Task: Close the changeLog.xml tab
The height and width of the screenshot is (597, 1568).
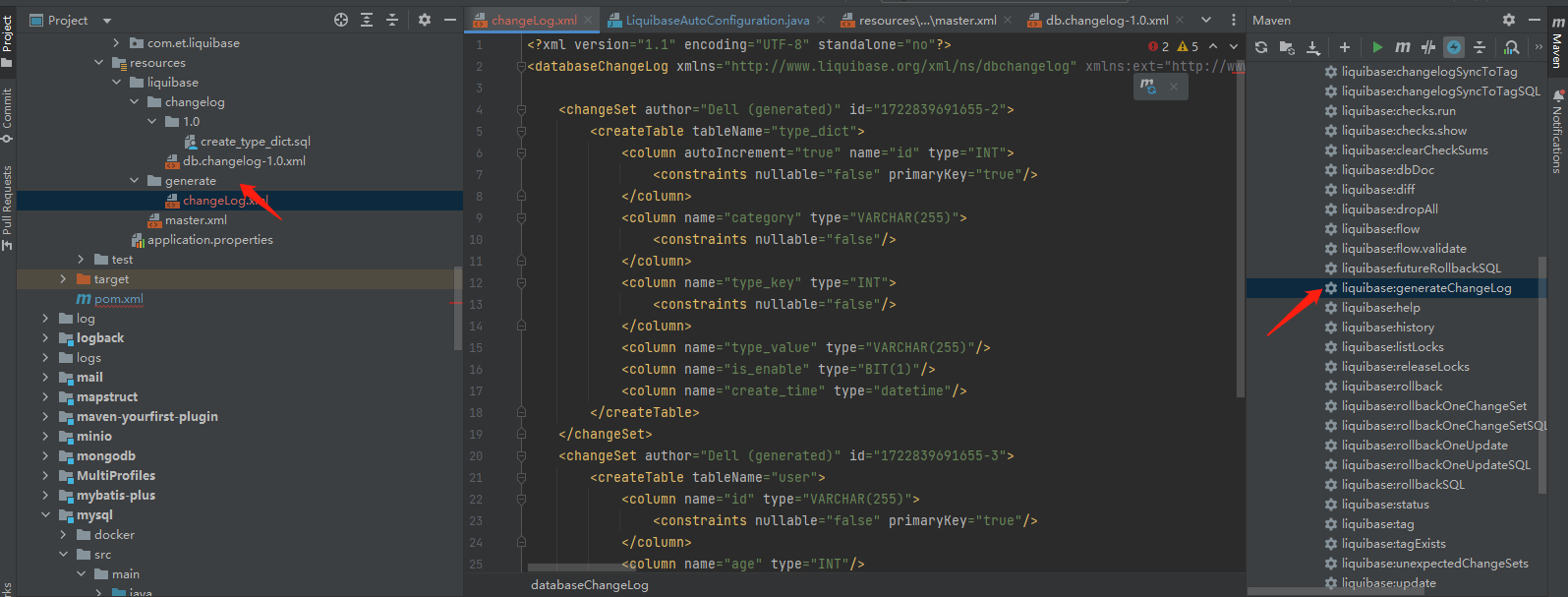Action: [589, 20]
